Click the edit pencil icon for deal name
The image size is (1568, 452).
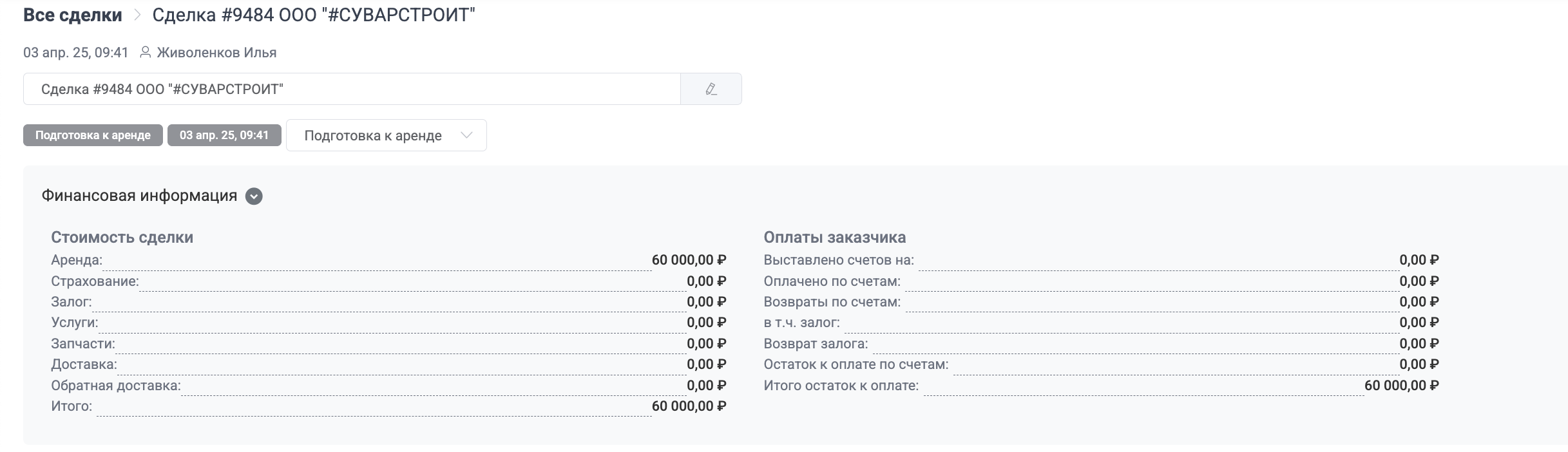tap(711, 89)
